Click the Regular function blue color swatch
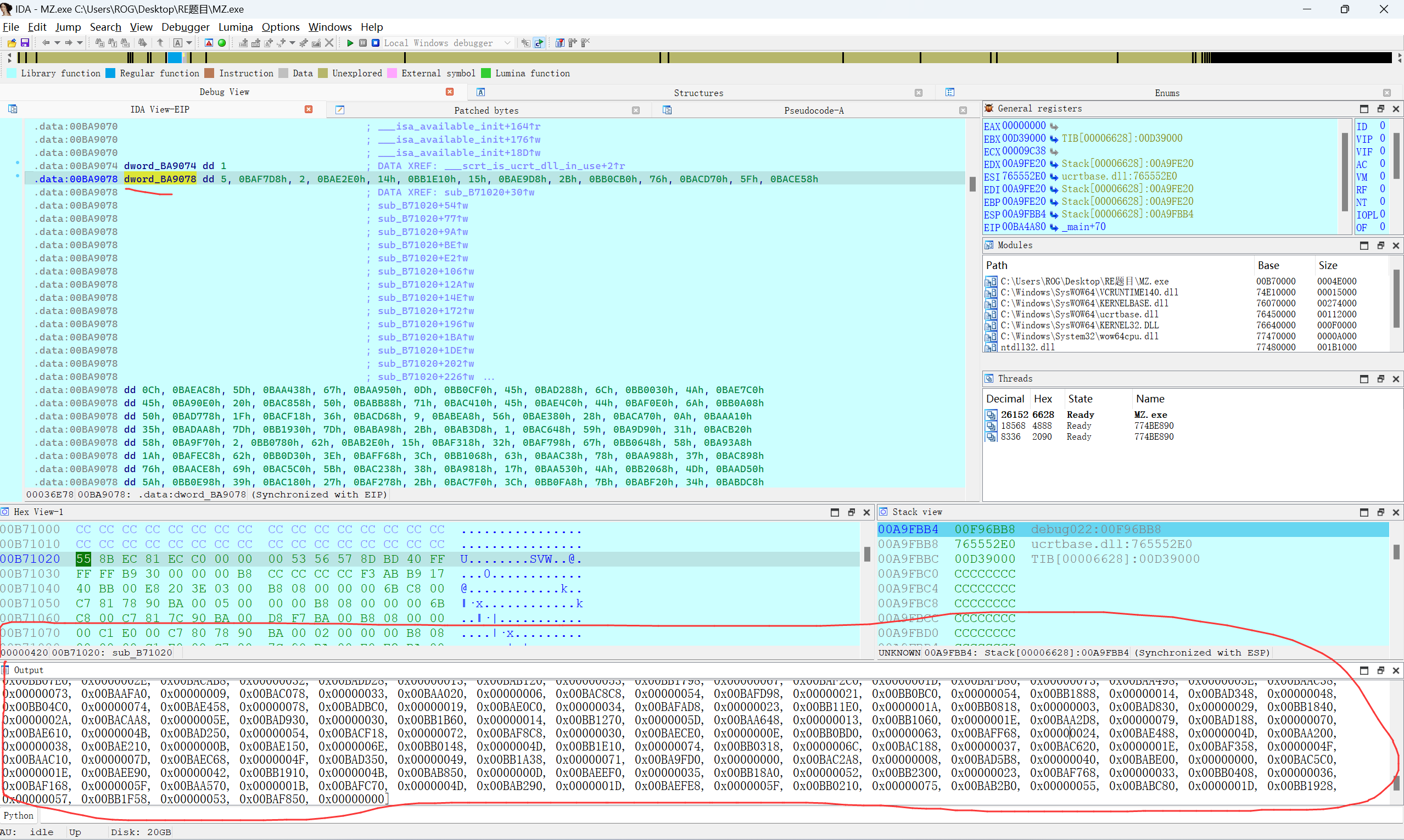Screen dimensions: 1404x840 [110, 73]
